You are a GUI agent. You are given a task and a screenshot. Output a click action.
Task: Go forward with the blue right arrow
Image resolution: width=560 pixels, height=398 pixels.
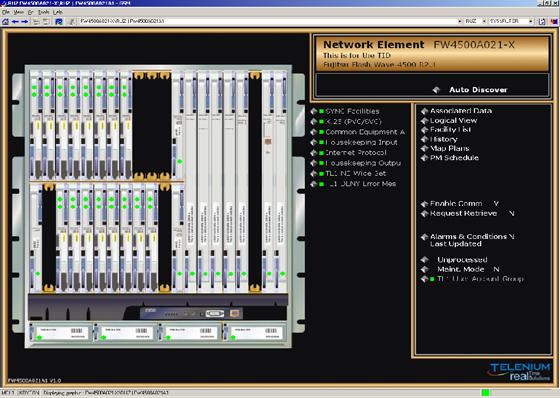[25, 22]
